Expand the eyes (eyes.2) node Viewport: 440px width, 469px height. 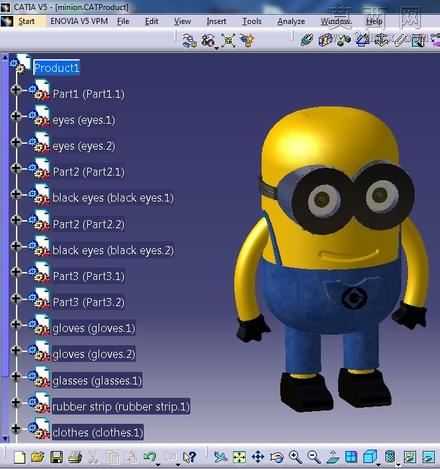[x=16, y=142]
